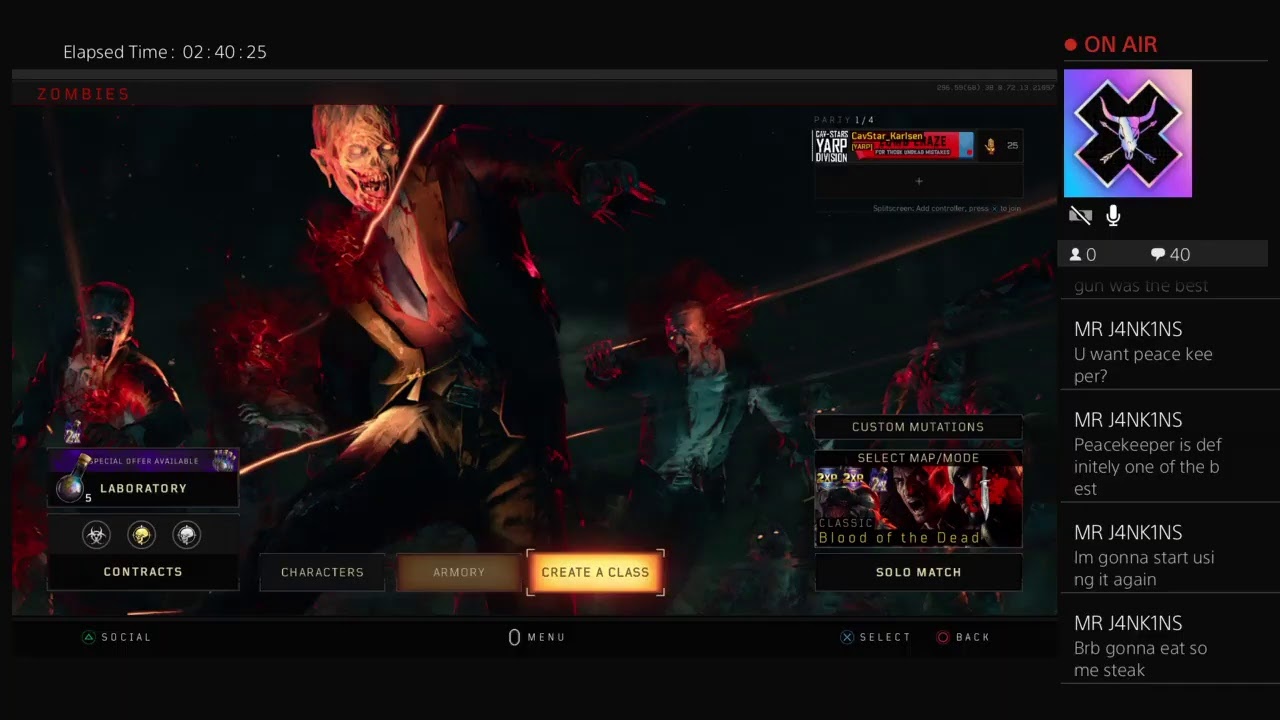Click the player rank icon beside 25
Screen dimensions: 1280x720
pyautogui.click(x=990, y=146)
